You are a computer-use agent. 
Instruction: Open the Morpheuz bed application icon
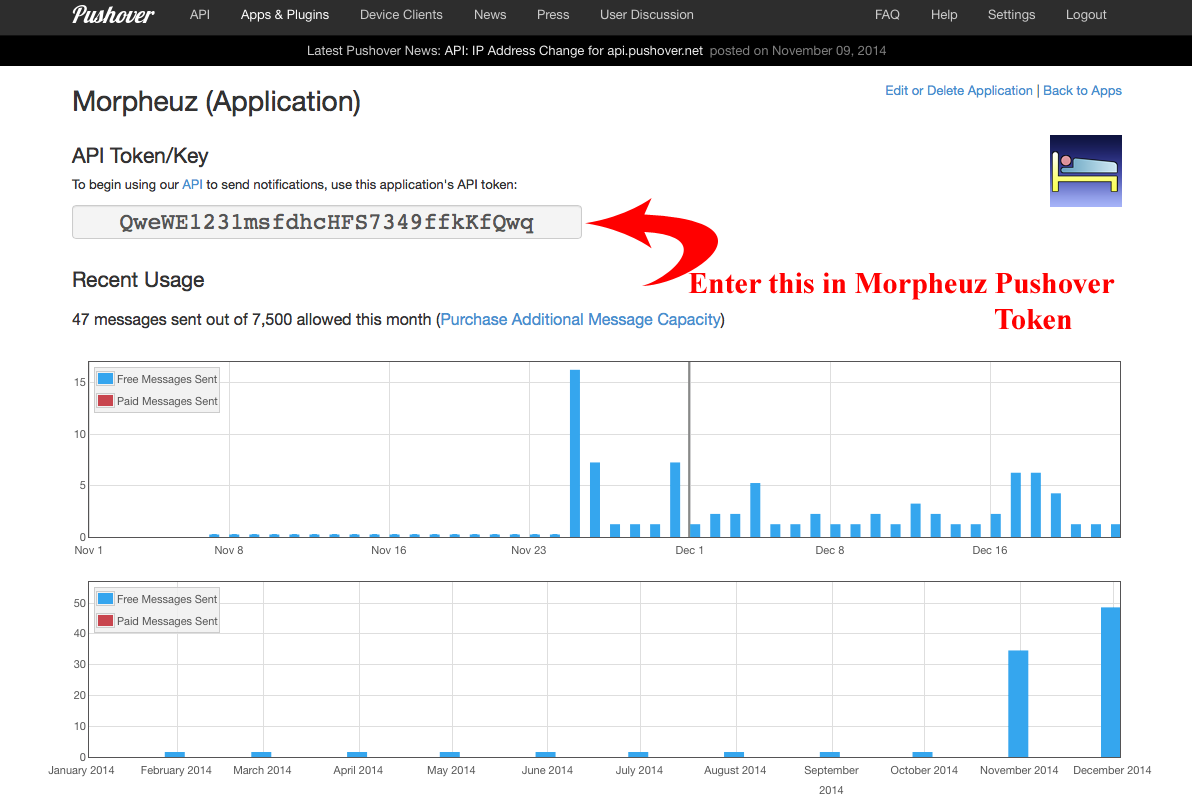pyautogui.click(x=1086, y=171)
